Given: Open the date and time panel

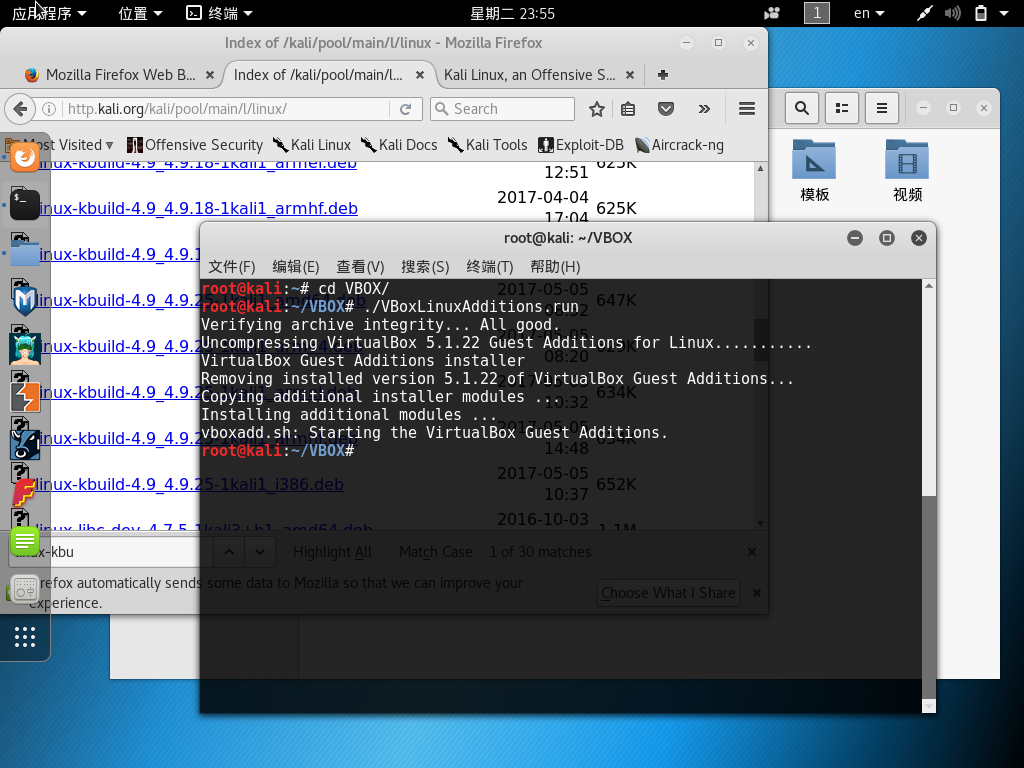Looking at the screenshot, I should 512,13.
